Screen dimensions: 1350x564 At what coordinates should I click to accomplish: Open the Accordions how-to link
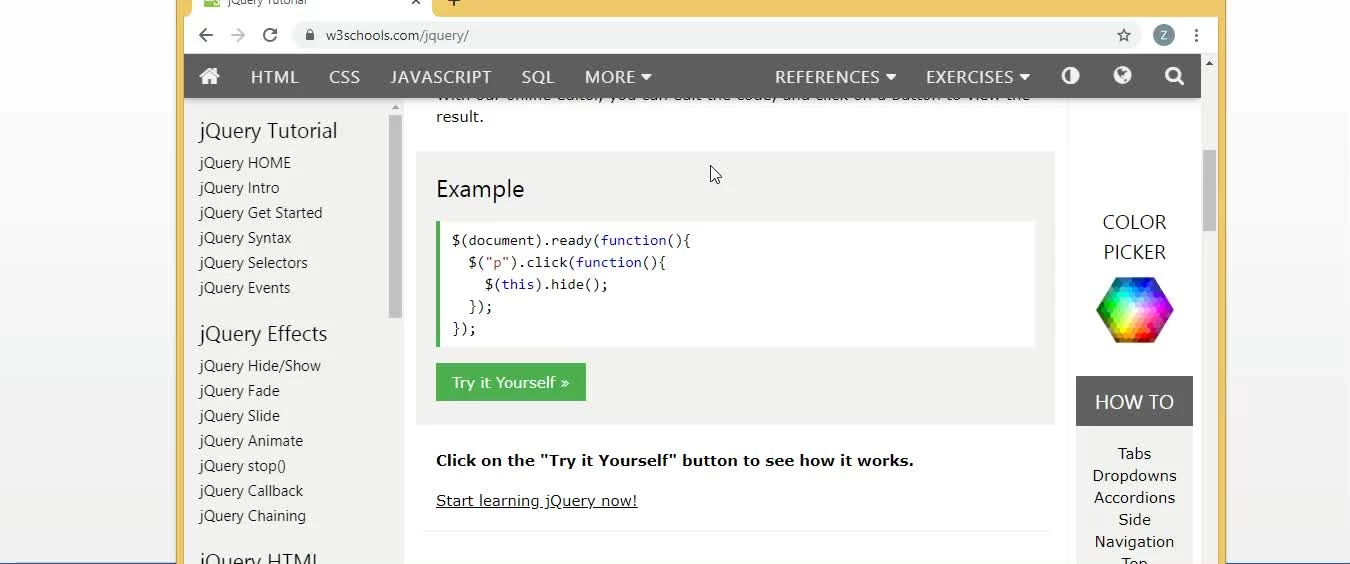coord(1134,497)
